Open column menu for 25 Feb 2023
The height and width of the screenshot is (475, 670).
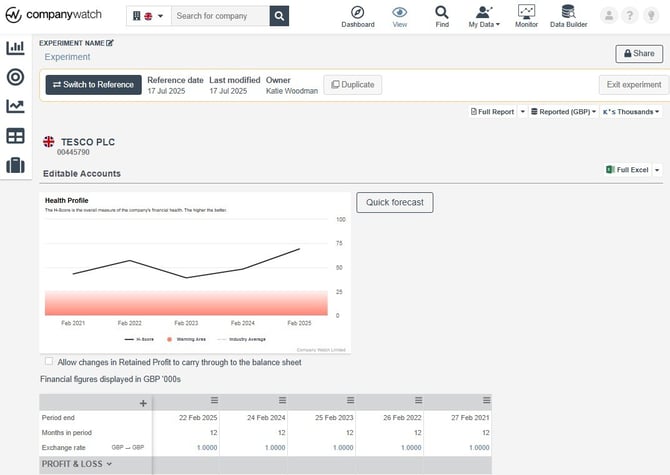pyautogui.click(x=350, y=400)
